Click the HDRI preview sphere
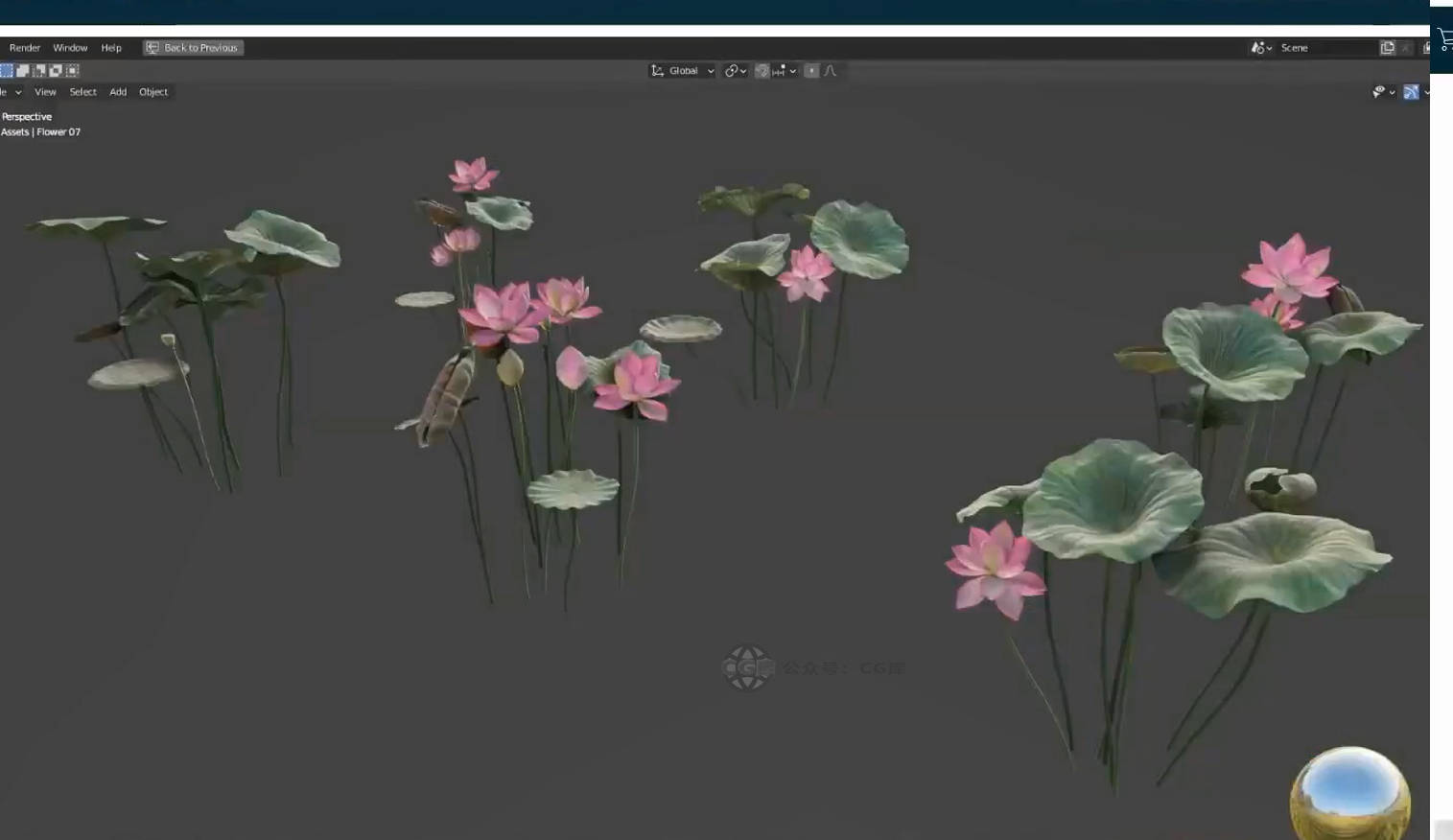 coord(1349,794)
